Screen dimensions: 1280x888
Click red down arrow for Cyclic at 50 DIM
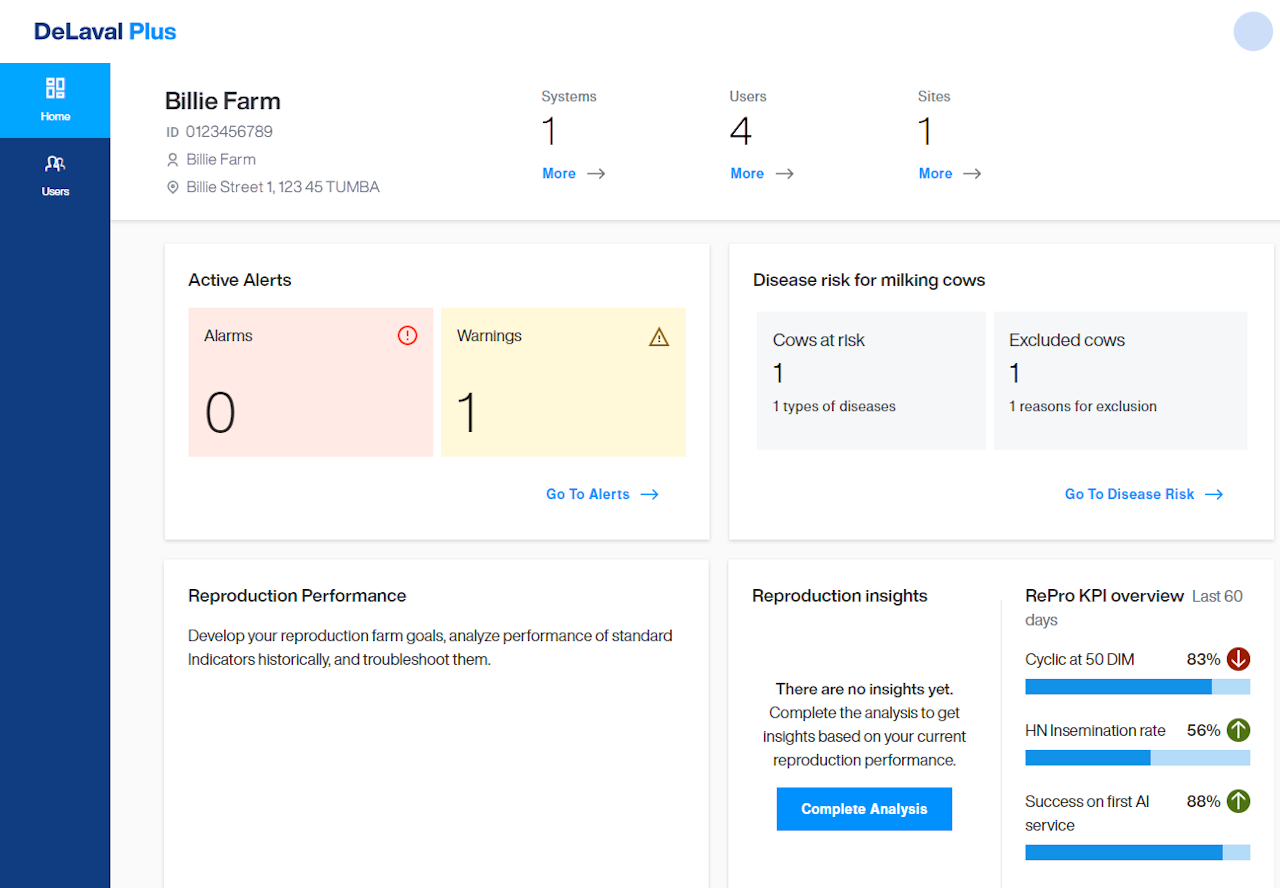1238,659
